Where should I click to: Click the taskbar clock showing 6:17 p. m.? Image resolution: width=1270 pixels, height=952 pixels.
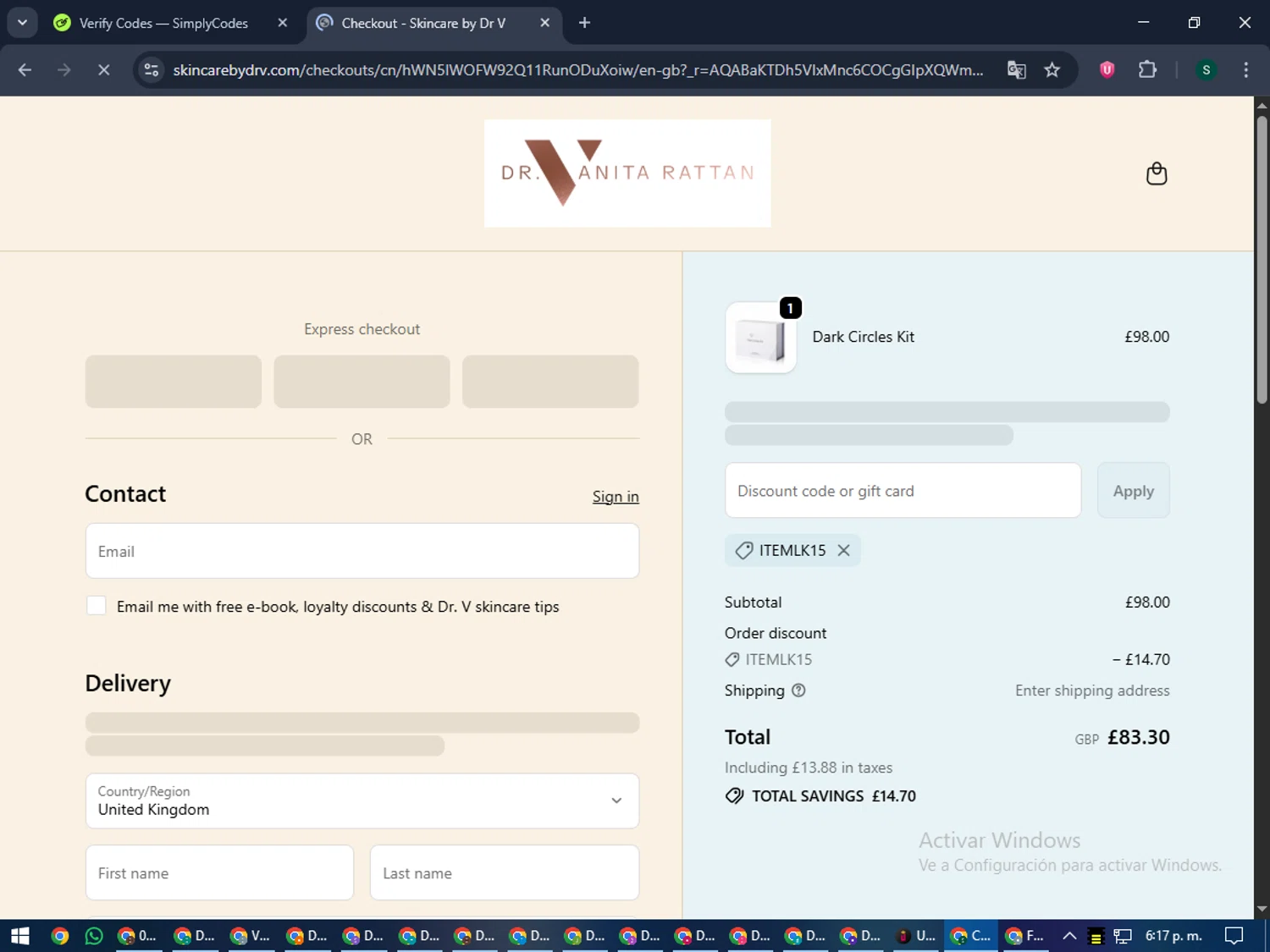1173,936
